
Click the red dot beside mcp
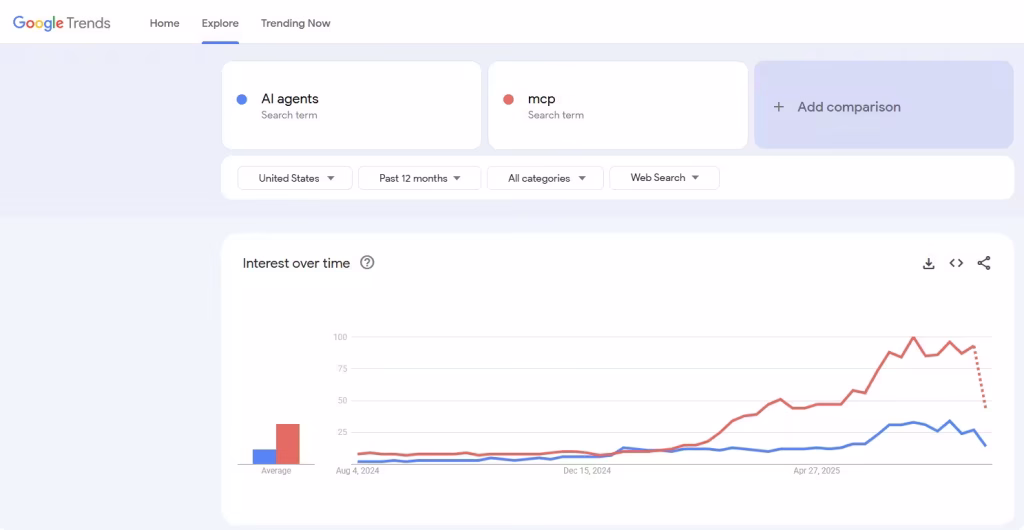point(508,100)
